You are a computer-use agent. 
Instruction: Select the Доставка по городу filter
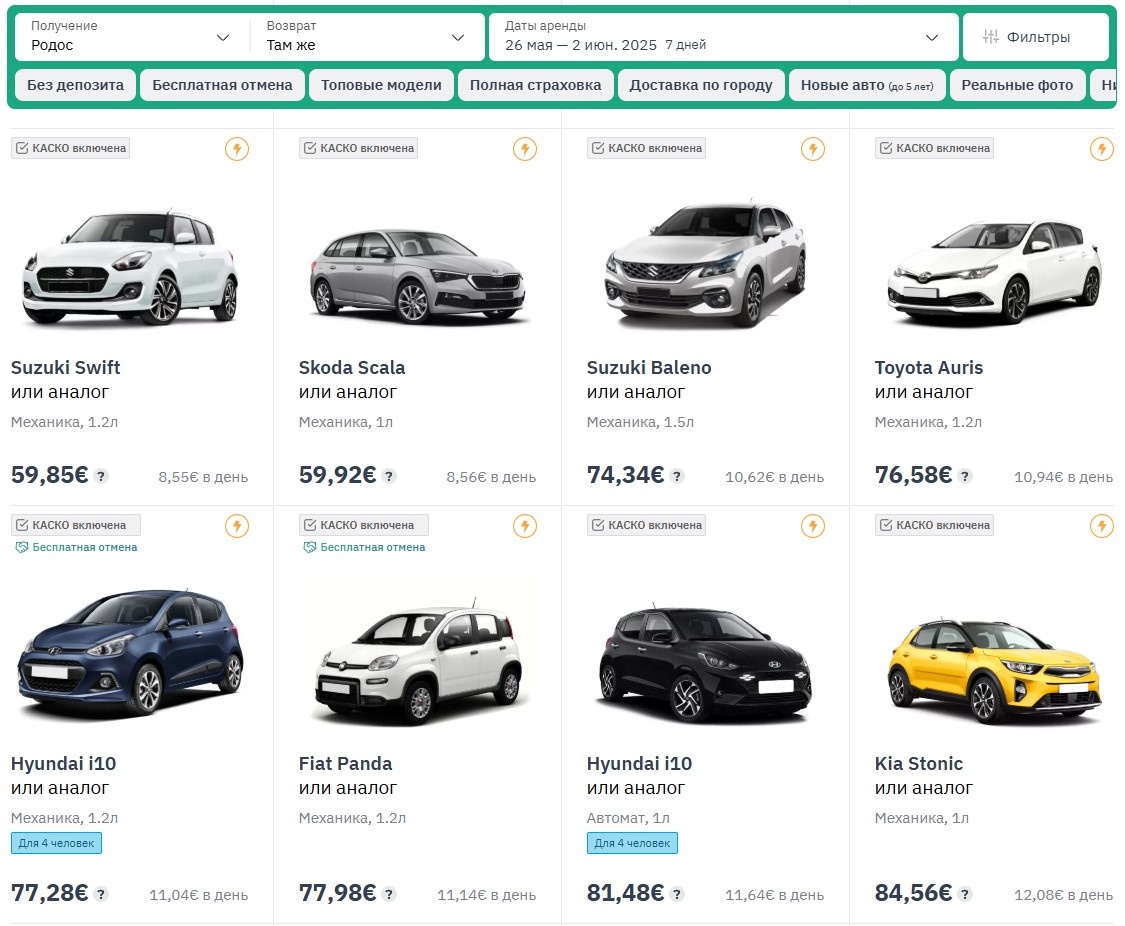tap(701, 85)
